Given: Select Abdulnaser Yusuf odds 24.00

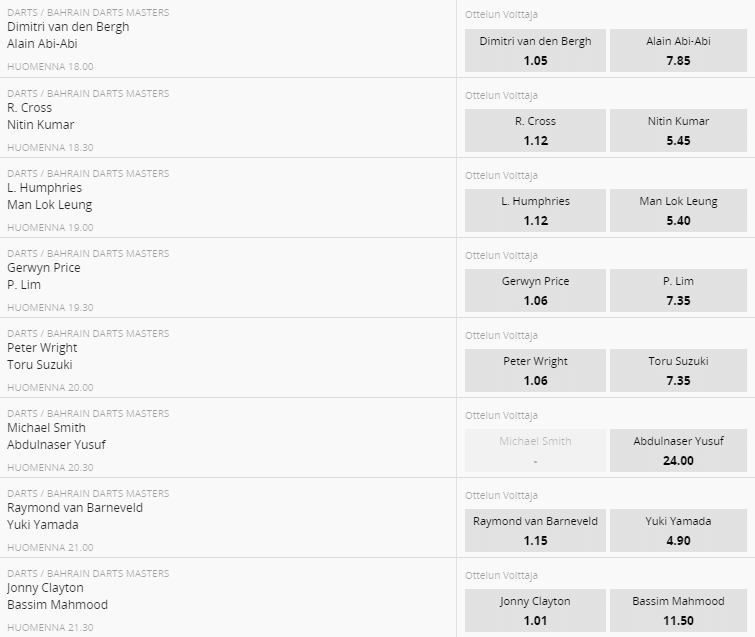Looking at the screenshot, I should click(x=678, y=450).
